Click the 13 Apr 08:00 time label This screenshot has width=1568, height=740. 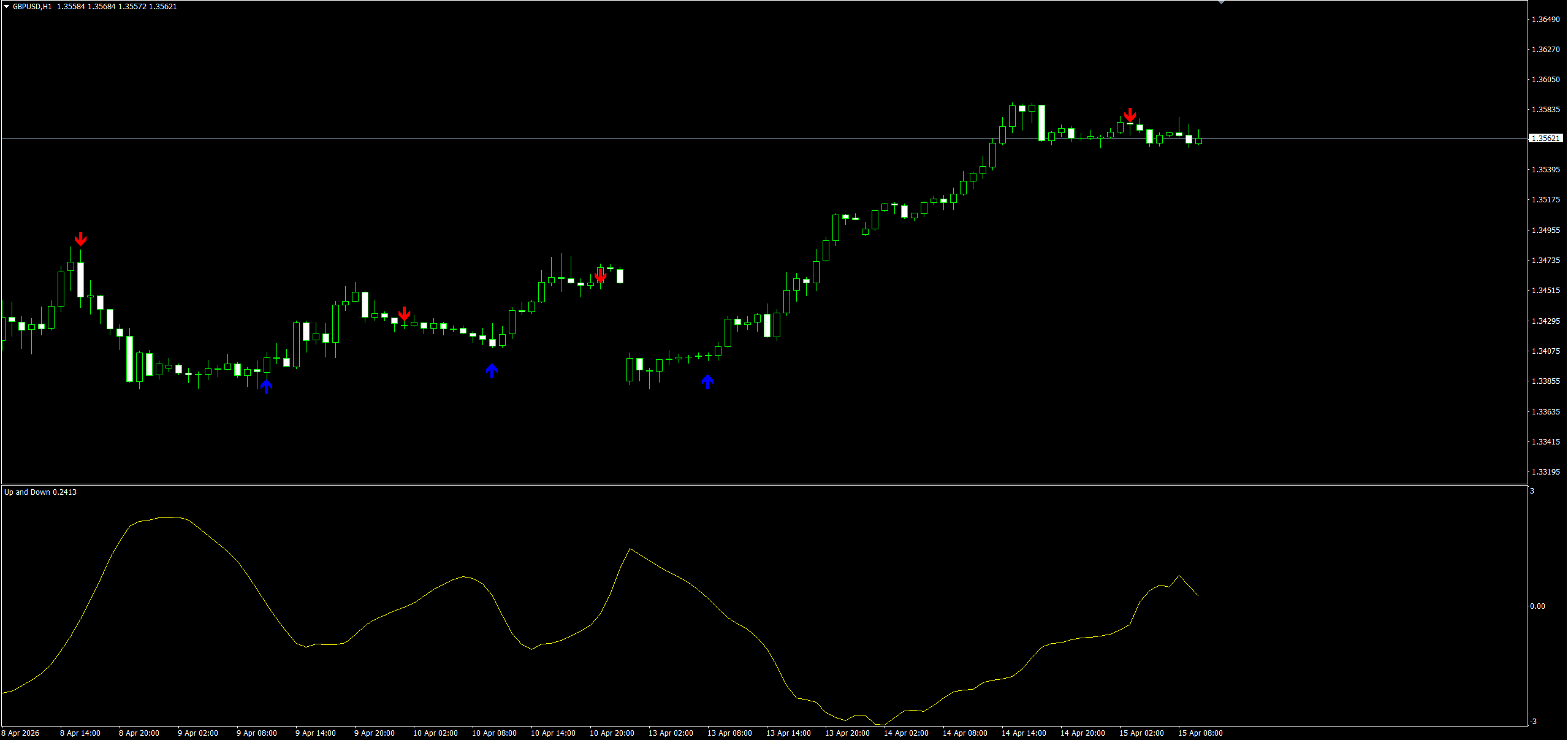click(x=729, y=733)
